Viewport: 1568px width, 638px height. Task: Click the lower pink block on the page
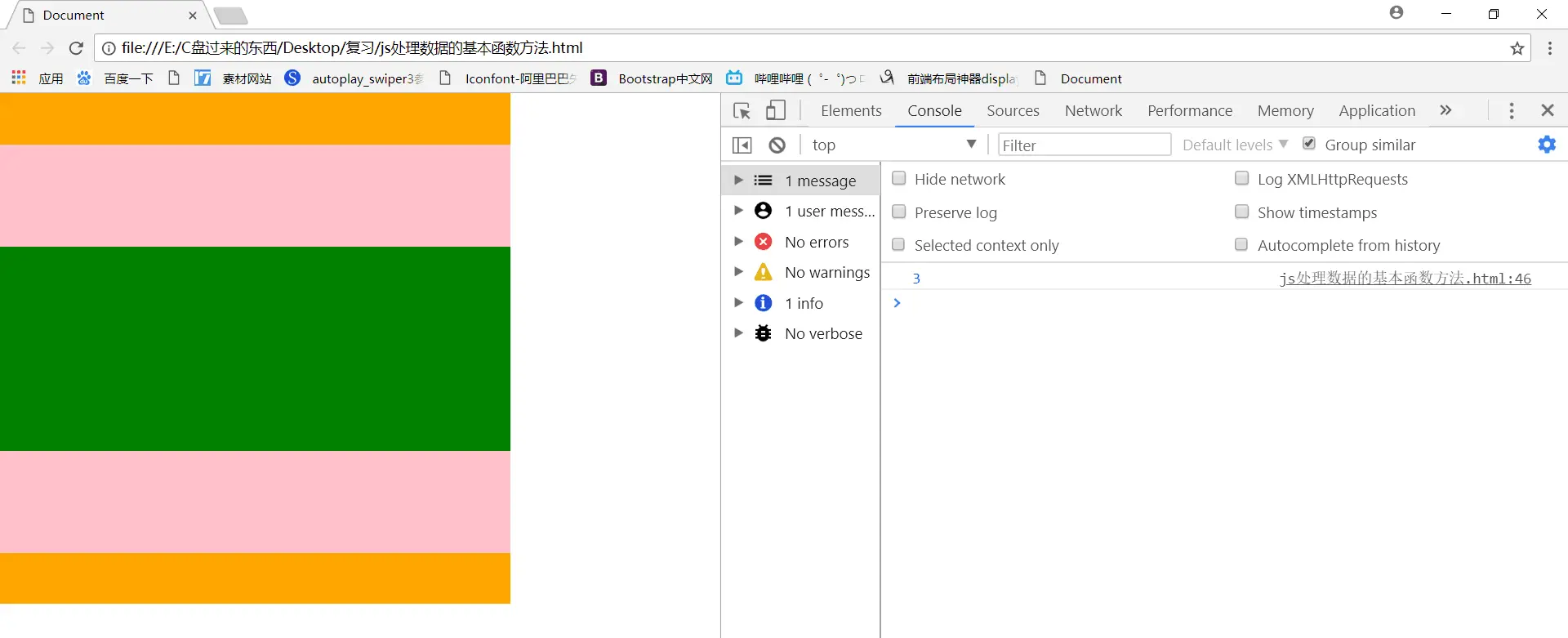point(255,502)
